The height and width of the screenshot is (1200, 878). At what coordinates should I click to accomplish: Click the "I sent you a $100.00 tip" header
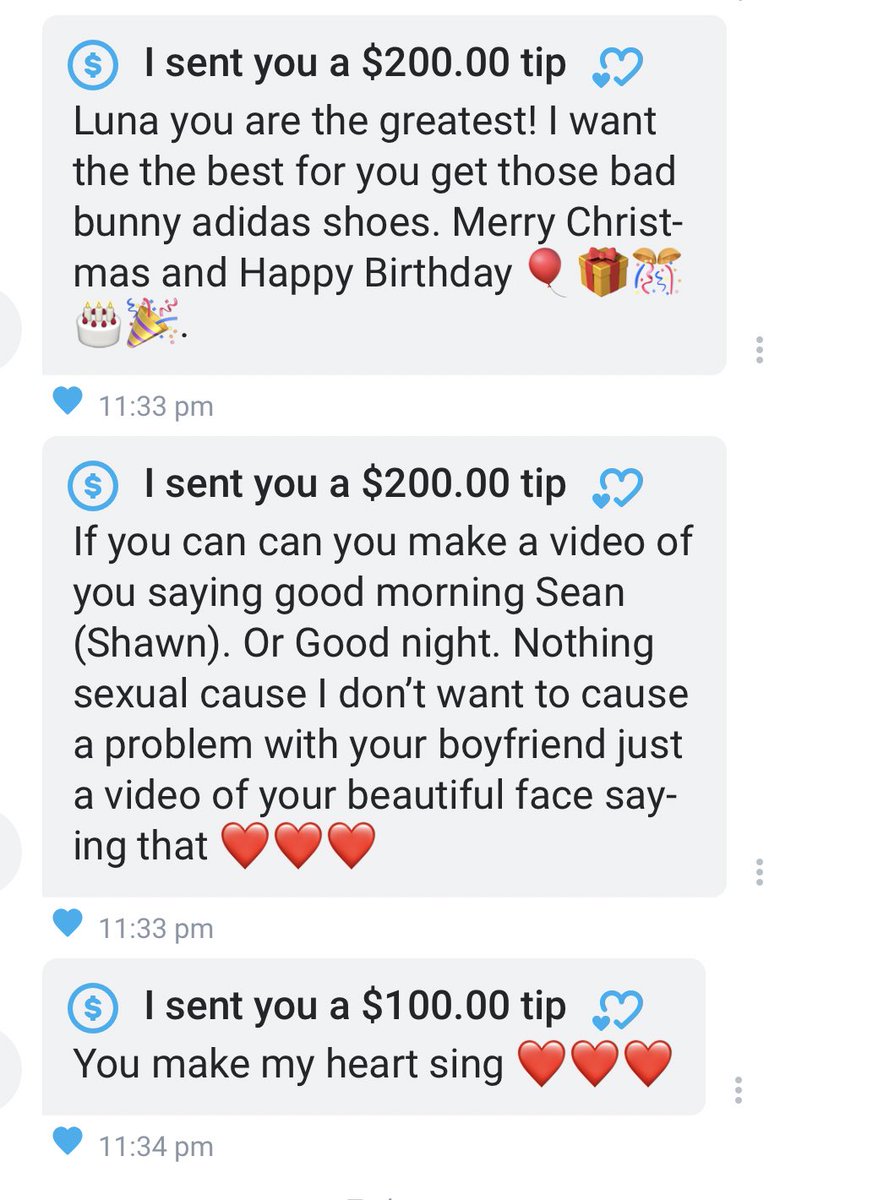coord(355,1007)
